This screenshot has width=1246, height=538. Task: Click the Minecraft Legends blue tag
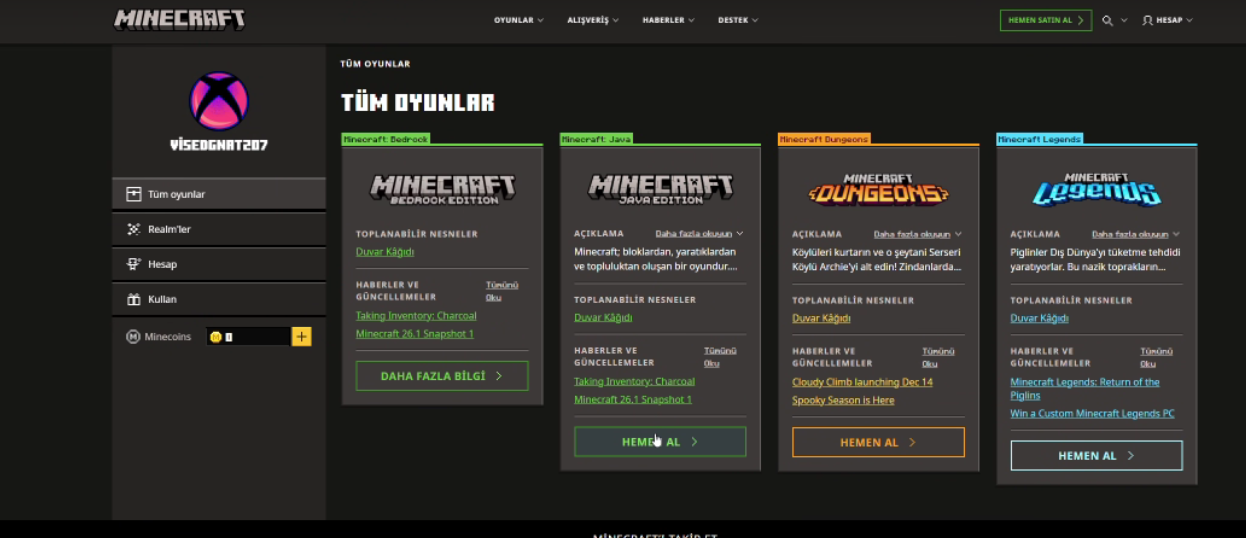click(1040, 139)
